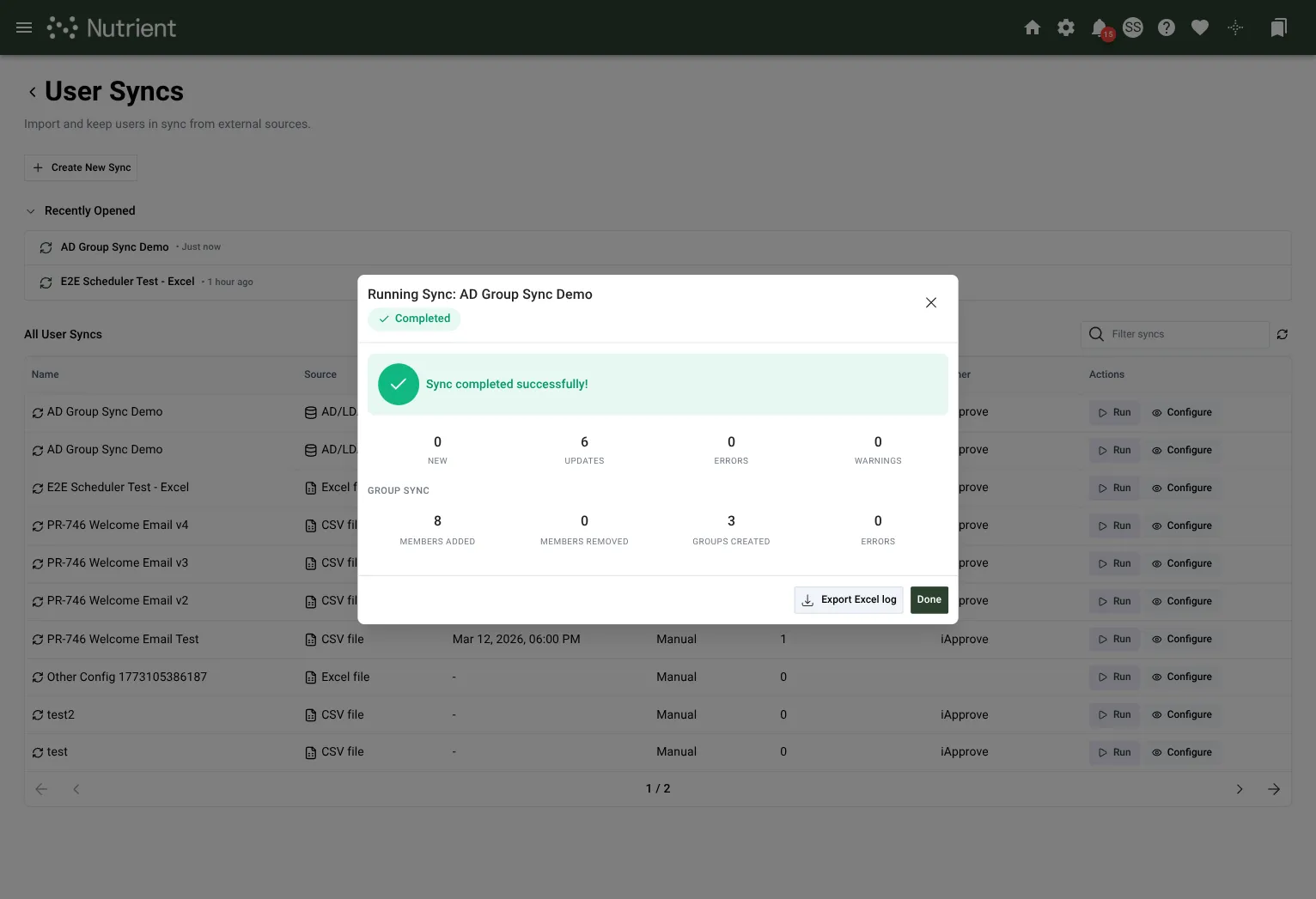Go to the Home icon
Image resolution: width=1316 pixels, height=899 pixels.
click(x=1033, y=27)
